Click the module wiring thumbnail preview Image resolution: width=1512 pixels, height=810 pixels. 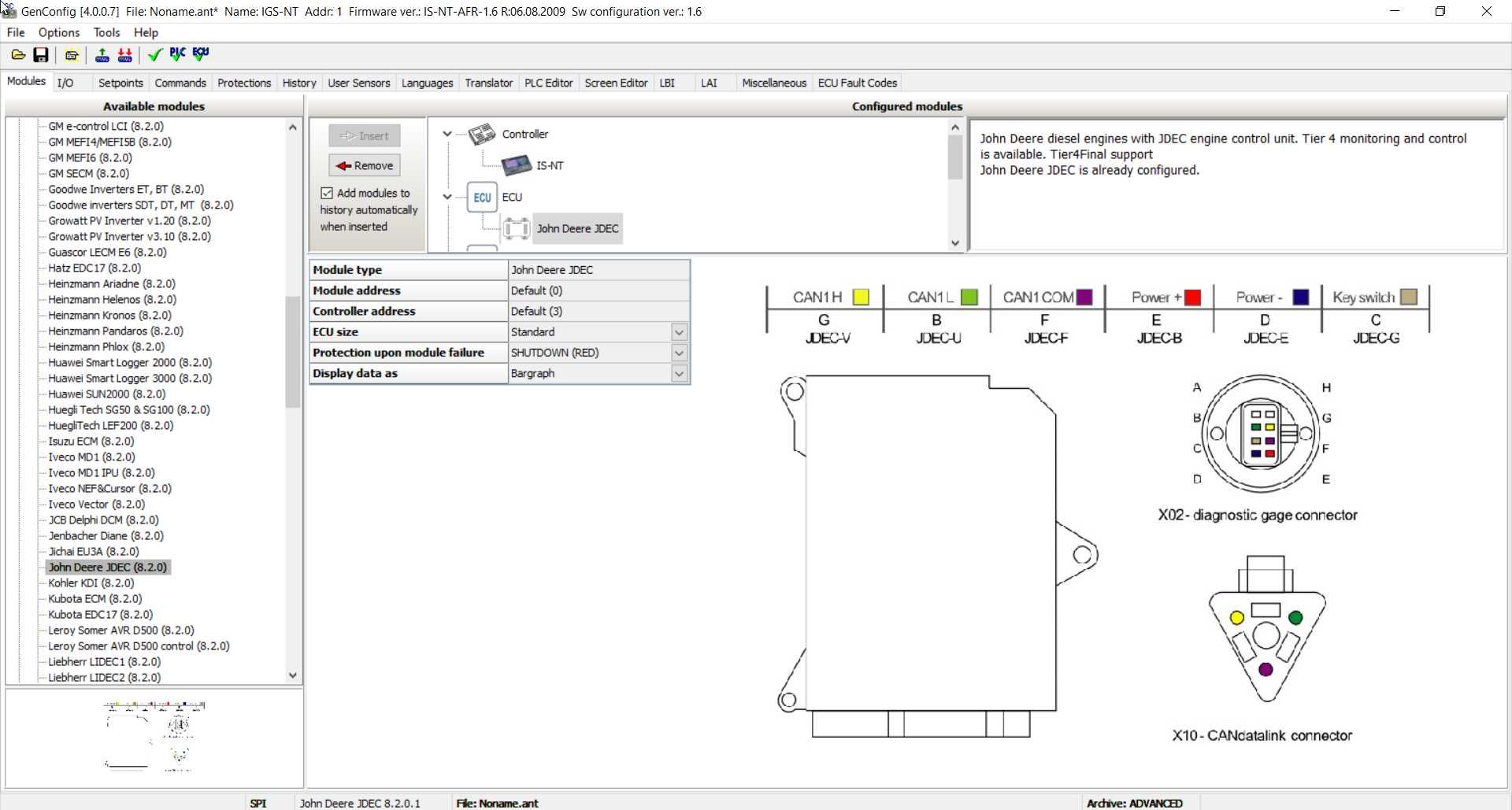154,735
